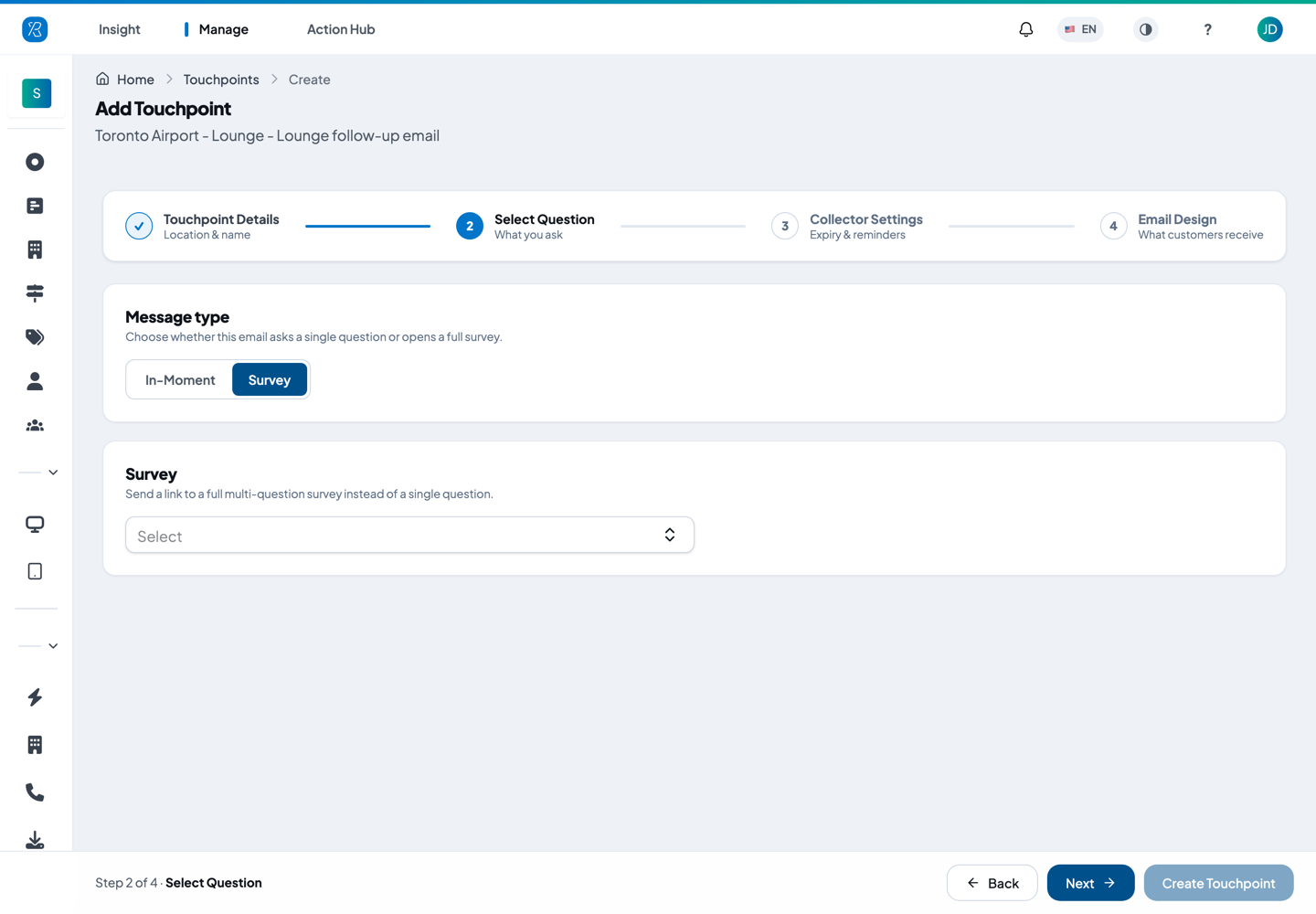Select the Survey message type

pyautogui.click(x=270, y=379)
